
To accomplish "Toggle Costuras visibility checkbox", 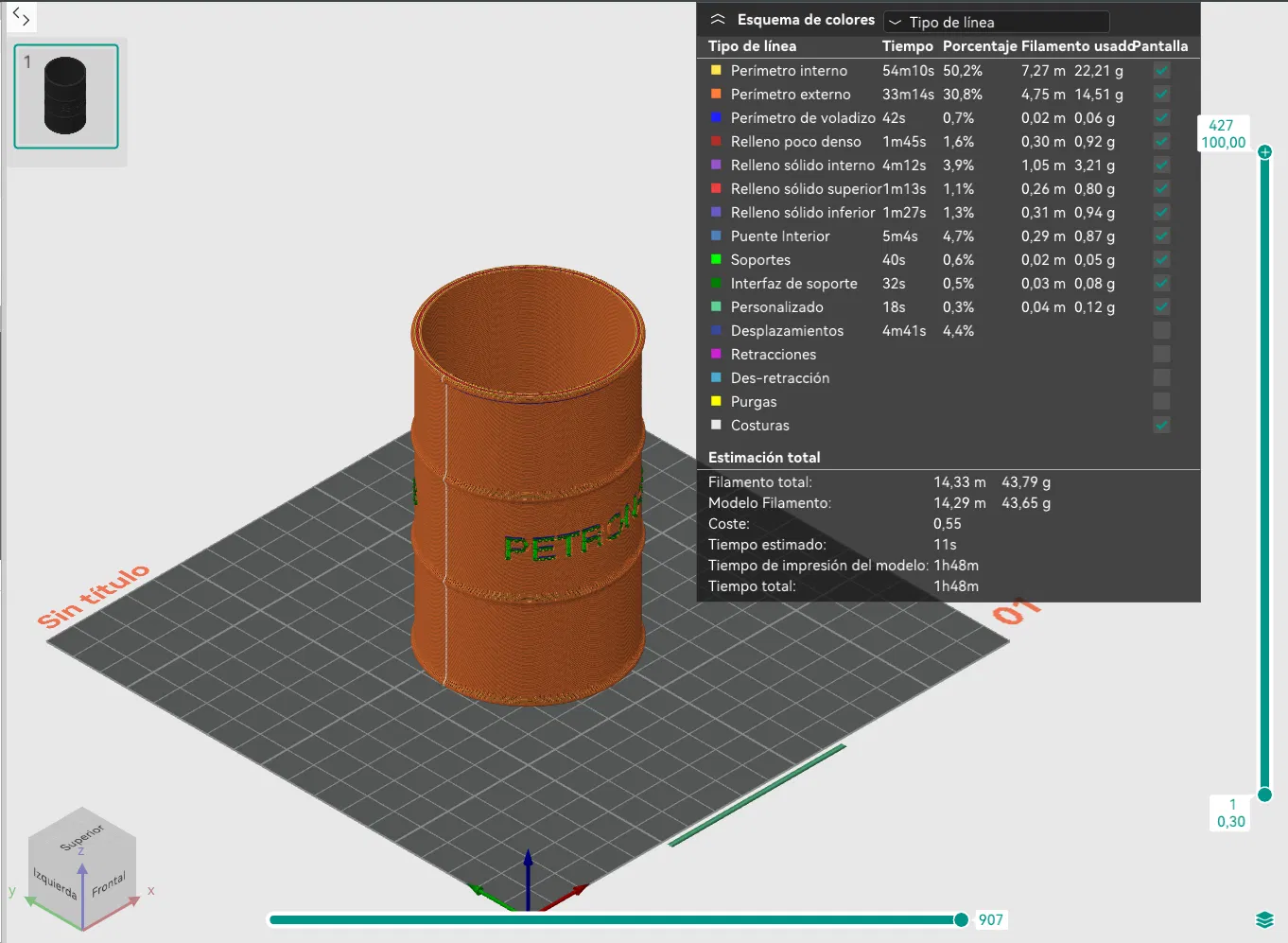I will 1161,425.
